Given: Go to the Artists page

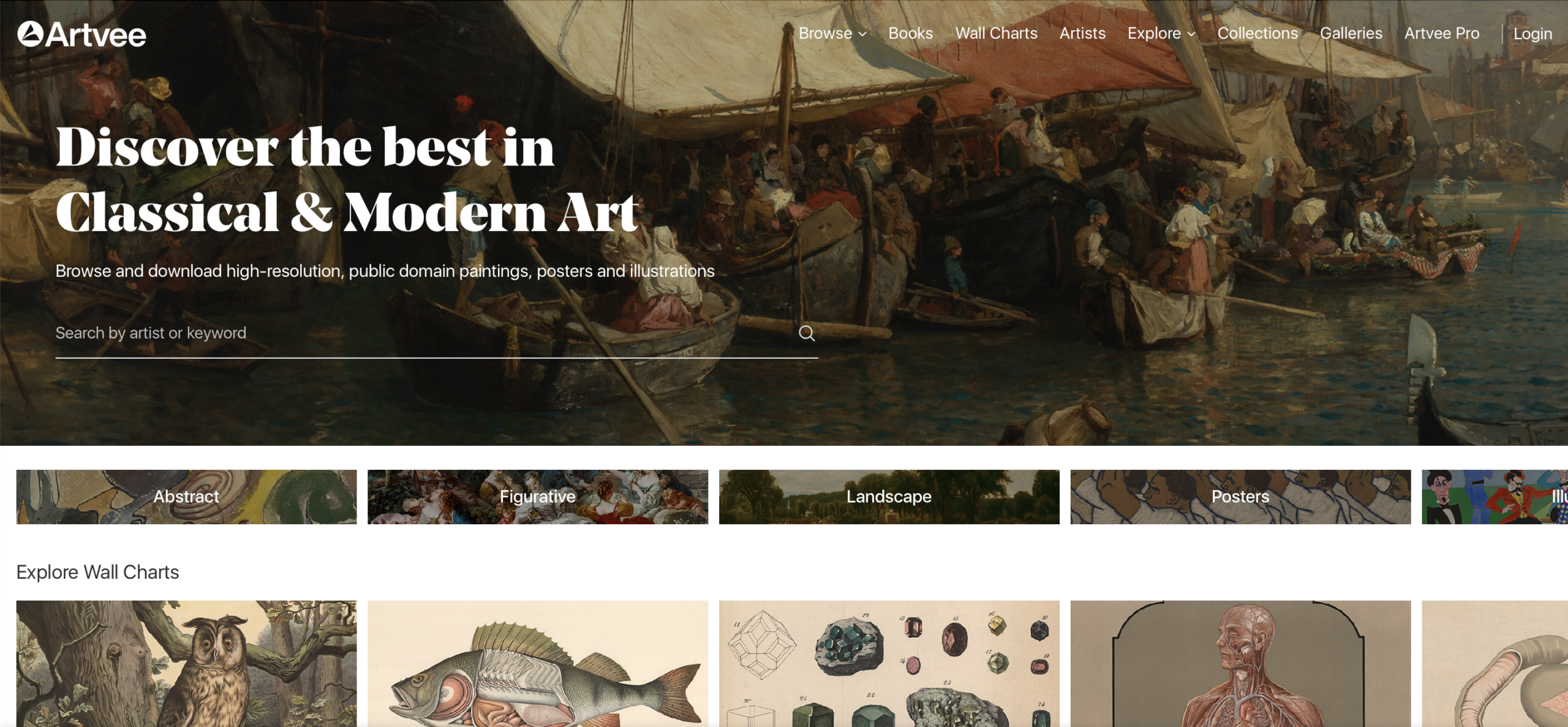Looking at the screenshot, I should pyautogui.click(x=1082, y=34).
